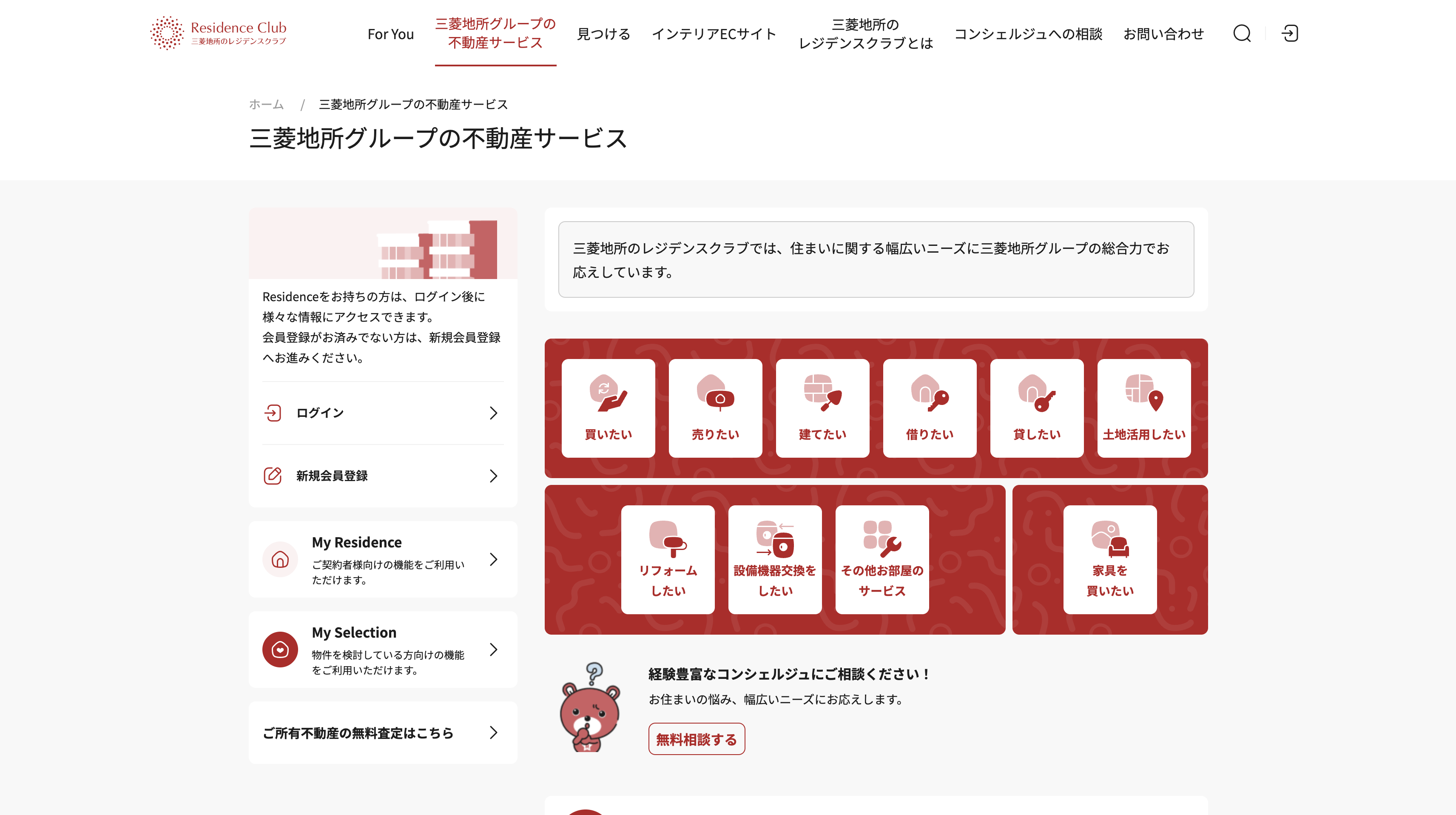The width and height of the screenshot is (1456, 815).
Task: Click the 無料相談する button
Action: (697, 738)
